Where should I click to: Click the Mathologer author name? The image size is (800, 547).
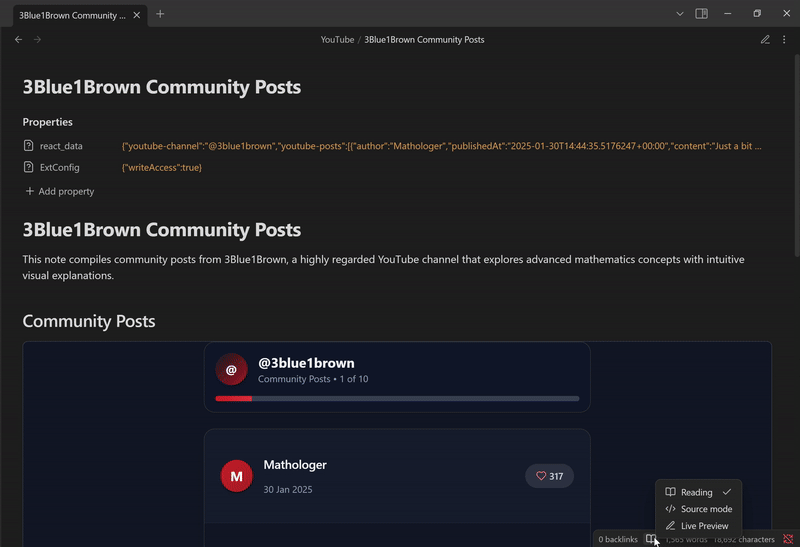pyautogui.click(x=295, y=465)
